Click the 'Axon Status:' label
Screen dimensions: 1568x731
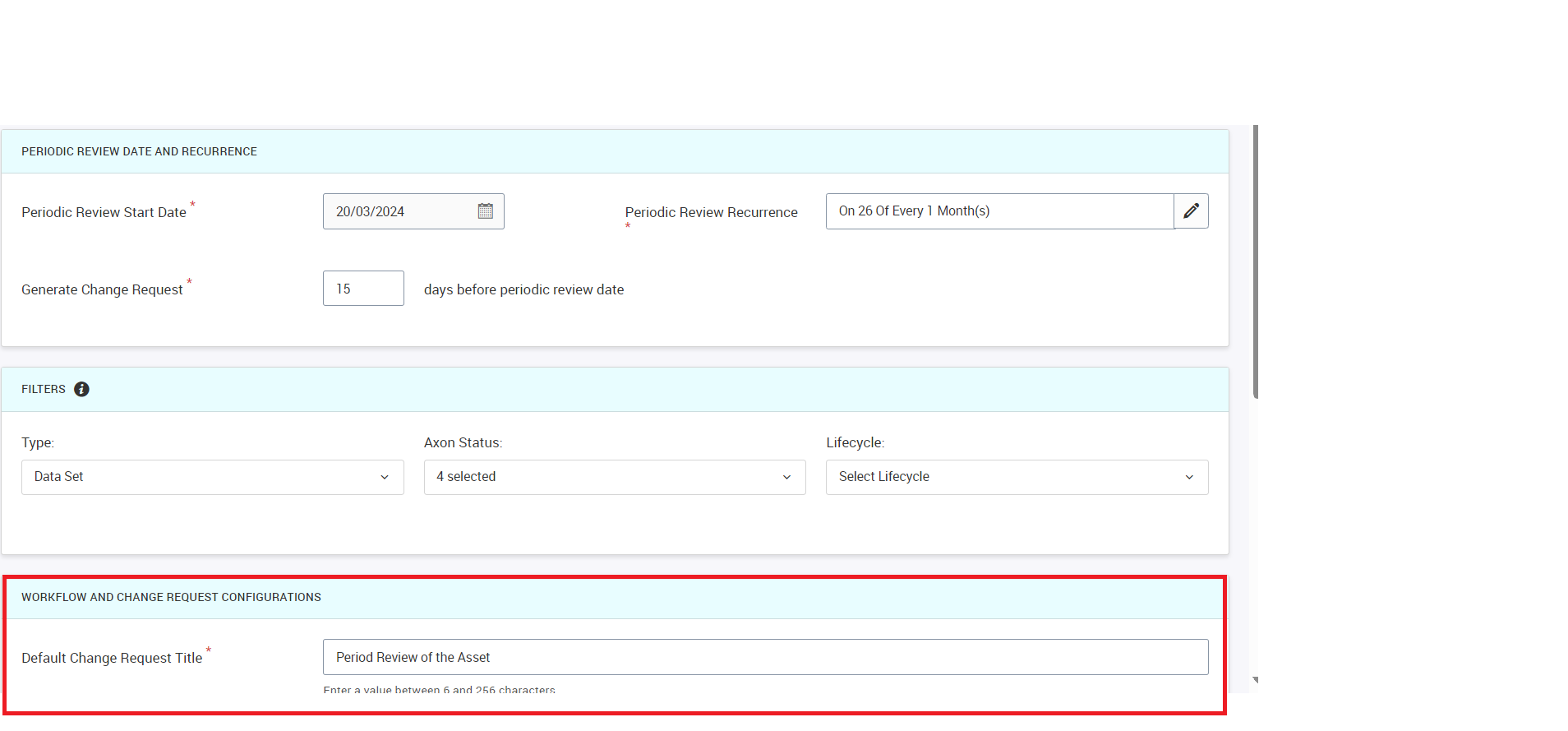(x=463, y=442)
